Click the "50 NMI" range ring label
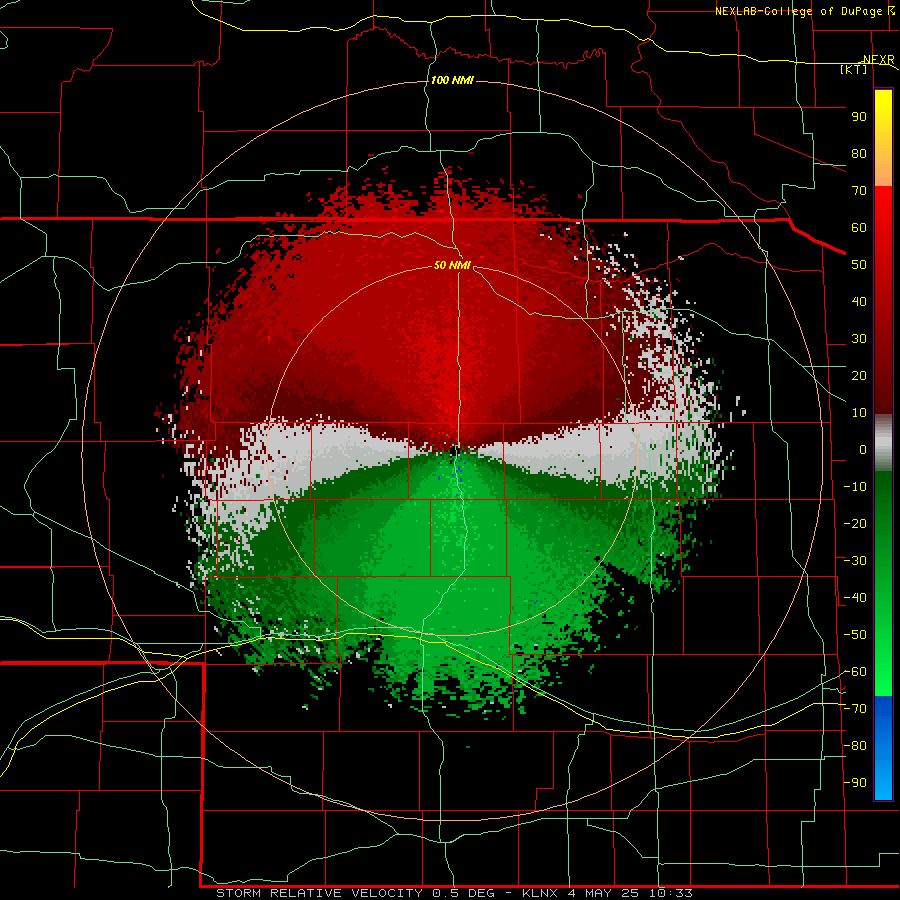 pos(452,265)
